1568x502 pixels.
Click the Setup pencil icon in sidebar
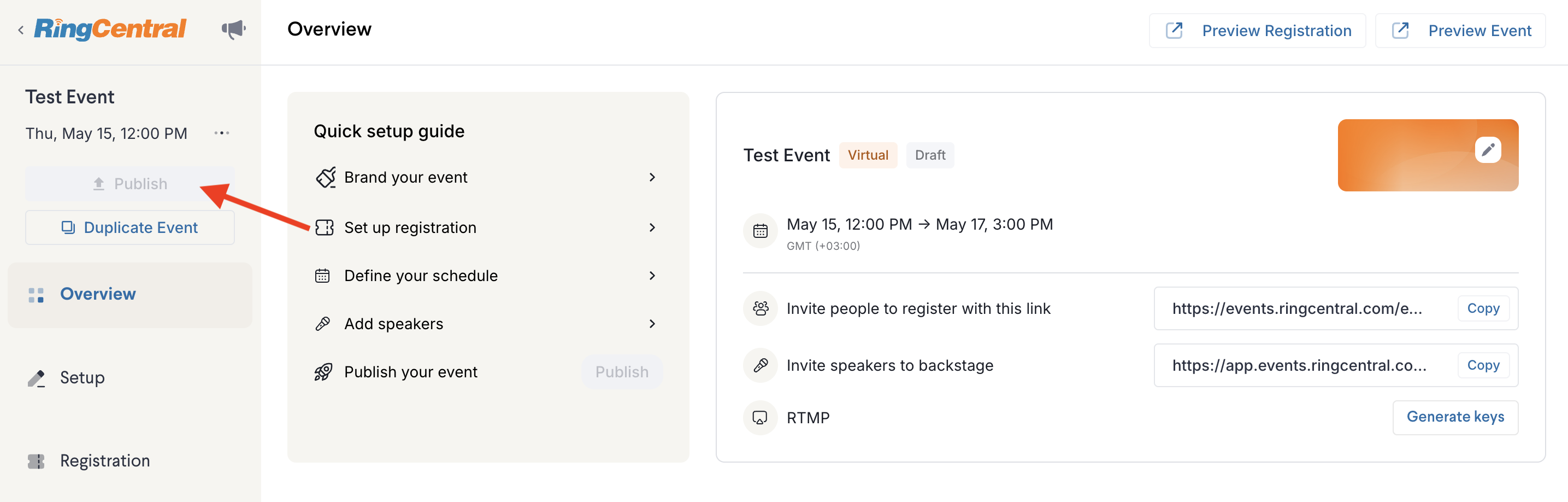click(36, 378)
